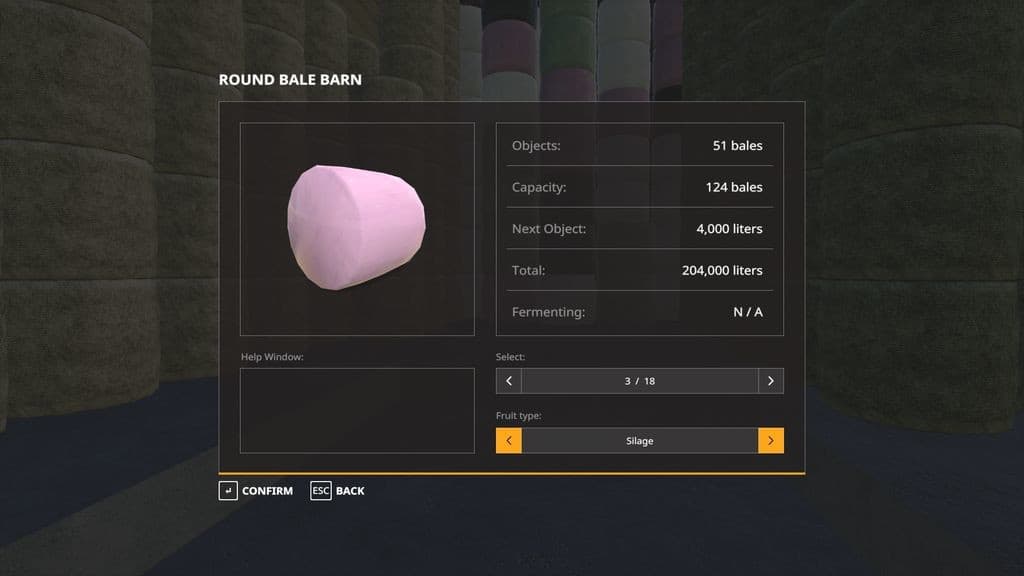Image resolution: width=1024 pixels, height=576 pixels.
Task: Click the Capacity 124 bales row
Action: (x=639, y=187)
